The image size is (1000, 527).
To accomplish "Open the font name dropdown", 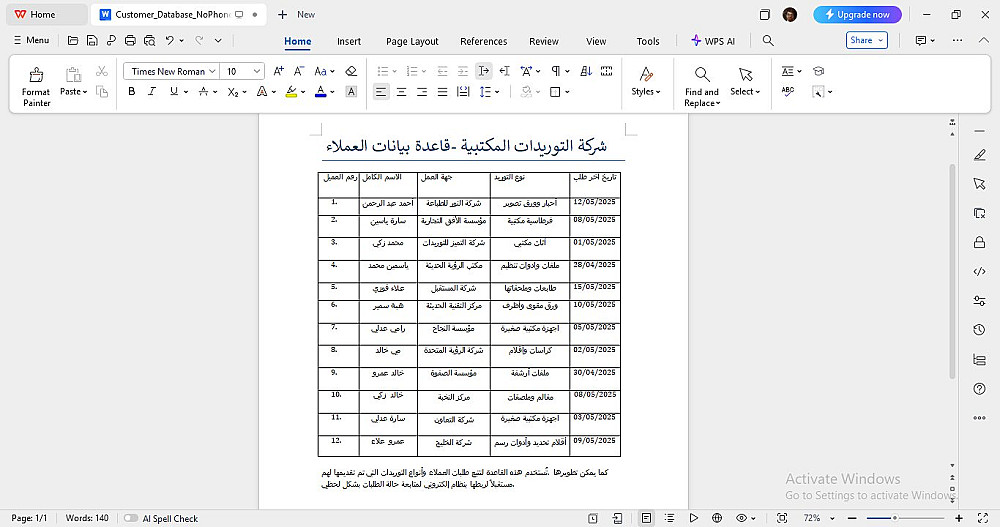I will click(212, 71).
